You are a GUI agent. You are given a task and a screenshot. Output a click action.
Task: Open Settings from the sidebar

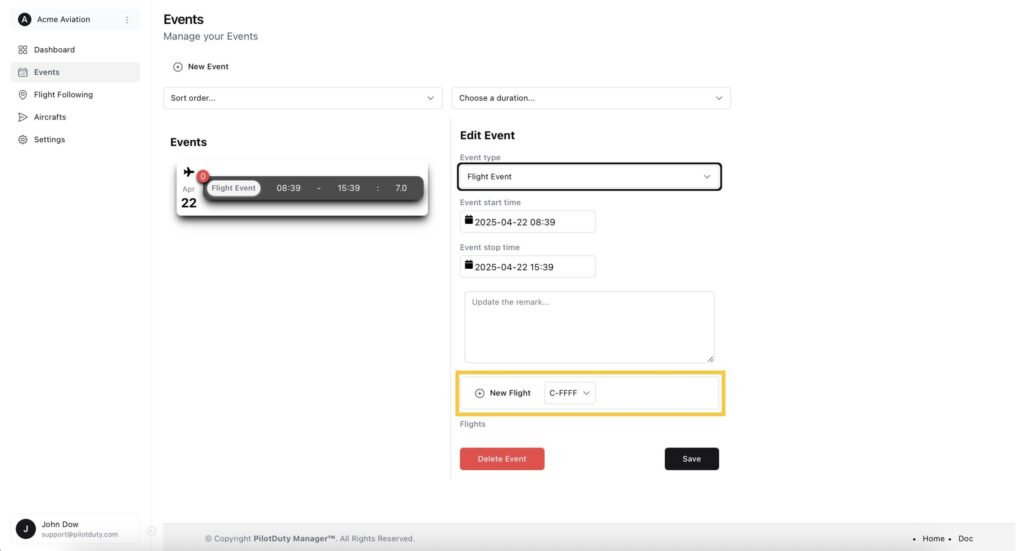(49, 140)
